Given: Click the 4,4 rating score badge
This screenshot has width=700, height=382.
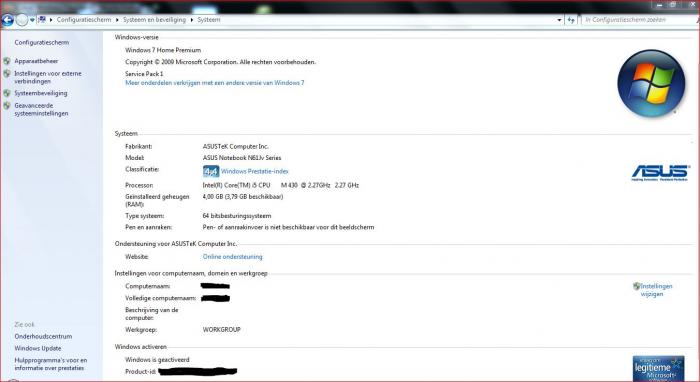Looking at the screenshot, I should point(211,171).
